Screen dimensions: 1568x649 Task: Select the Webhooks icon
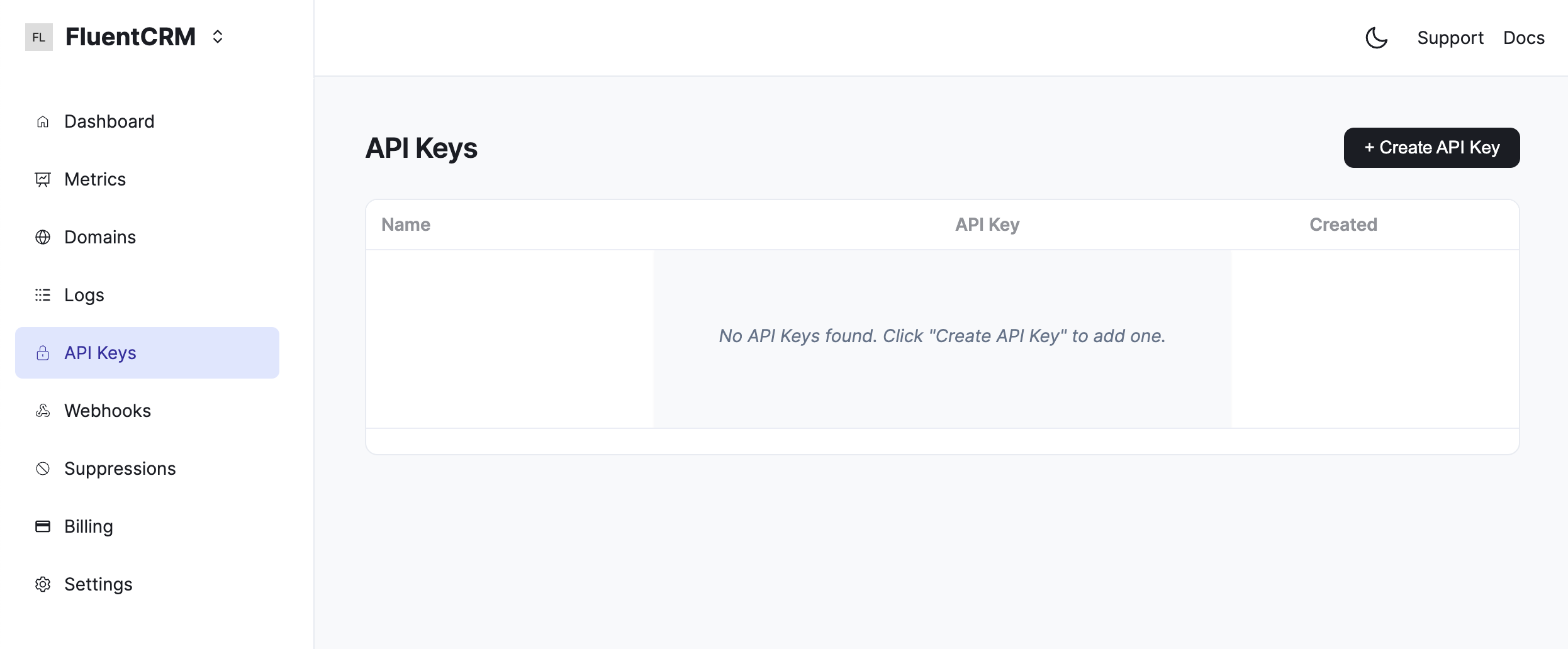point(42,411)
